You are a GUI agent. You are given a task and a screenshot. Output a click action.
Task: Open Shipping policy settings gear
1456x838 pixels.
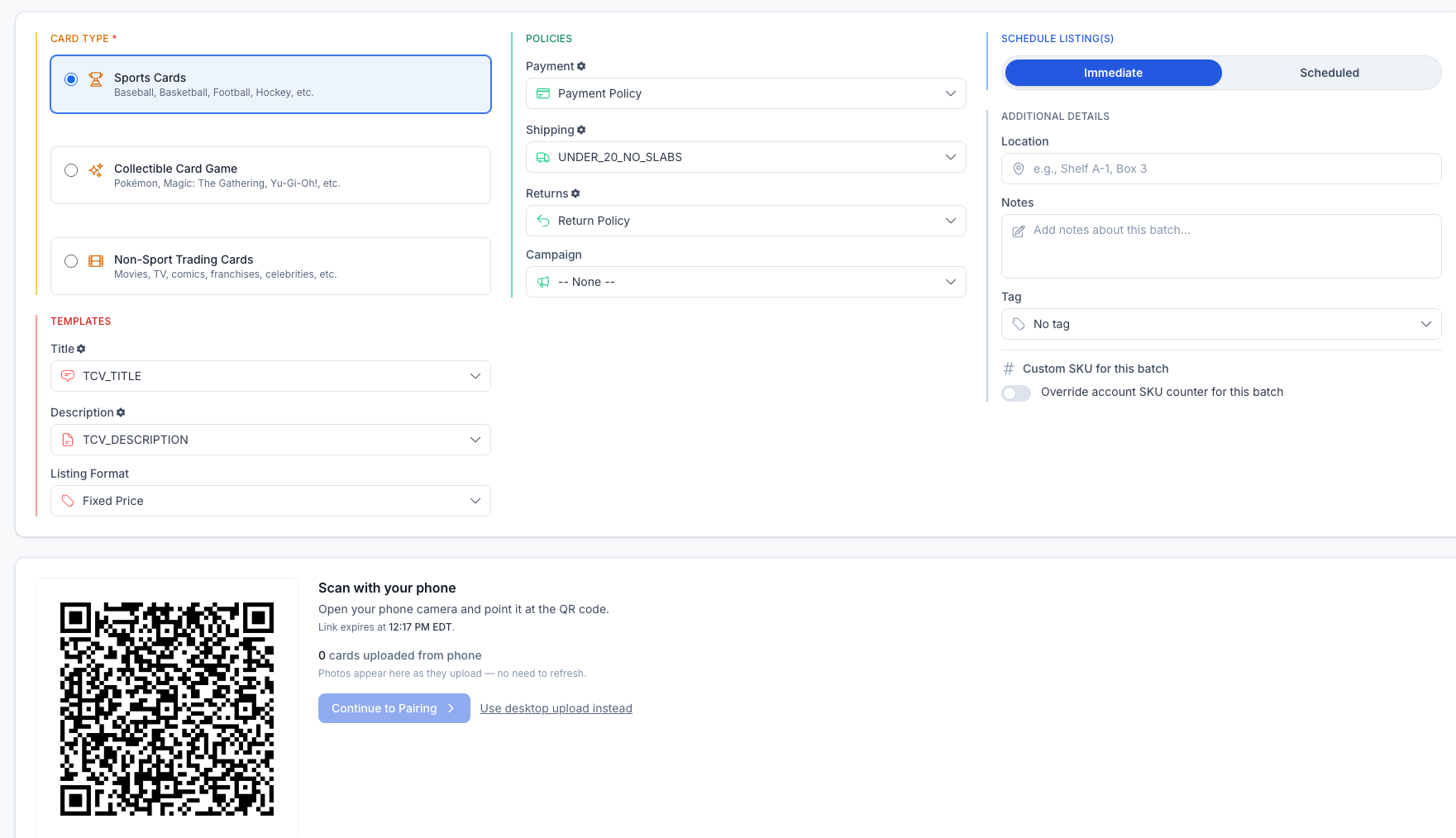coord(581,130)
